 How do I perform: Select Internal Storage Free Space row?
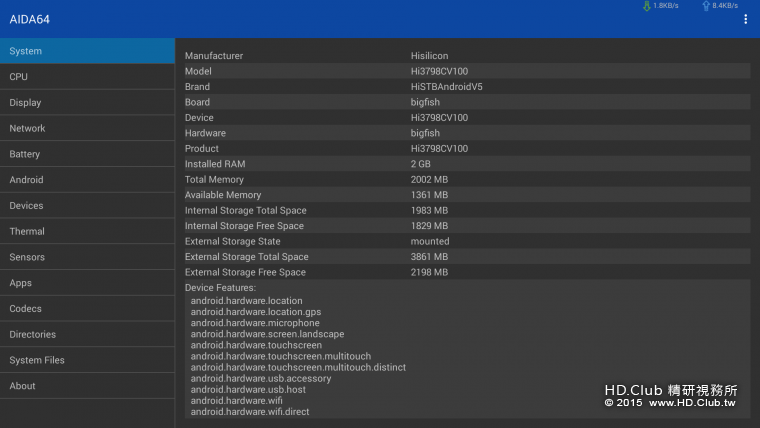tap(467, 226)
